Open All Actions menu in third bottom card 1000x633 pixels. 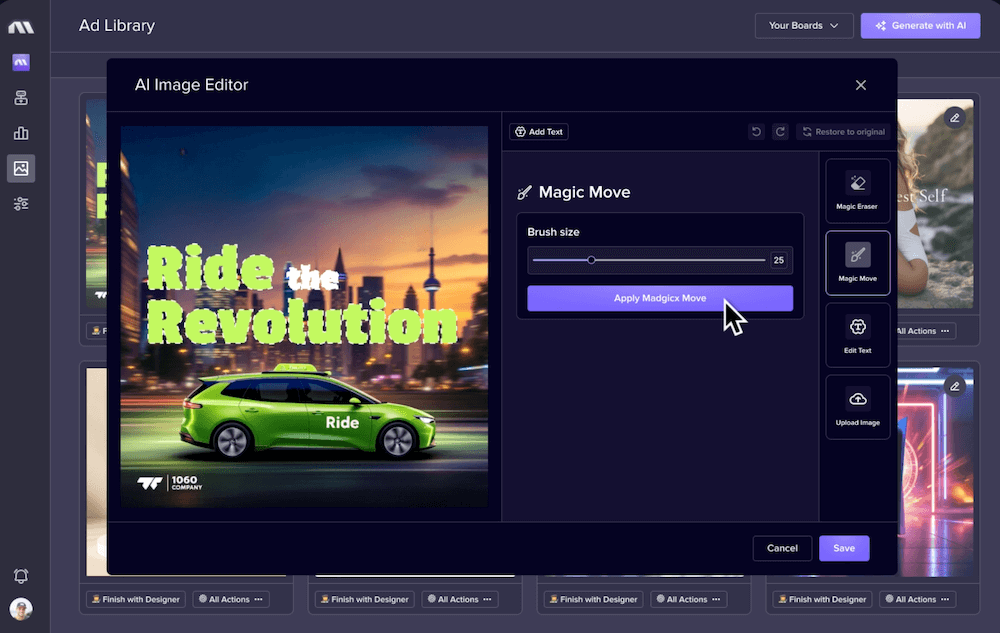pyautogui.click(x=688, y=599)
